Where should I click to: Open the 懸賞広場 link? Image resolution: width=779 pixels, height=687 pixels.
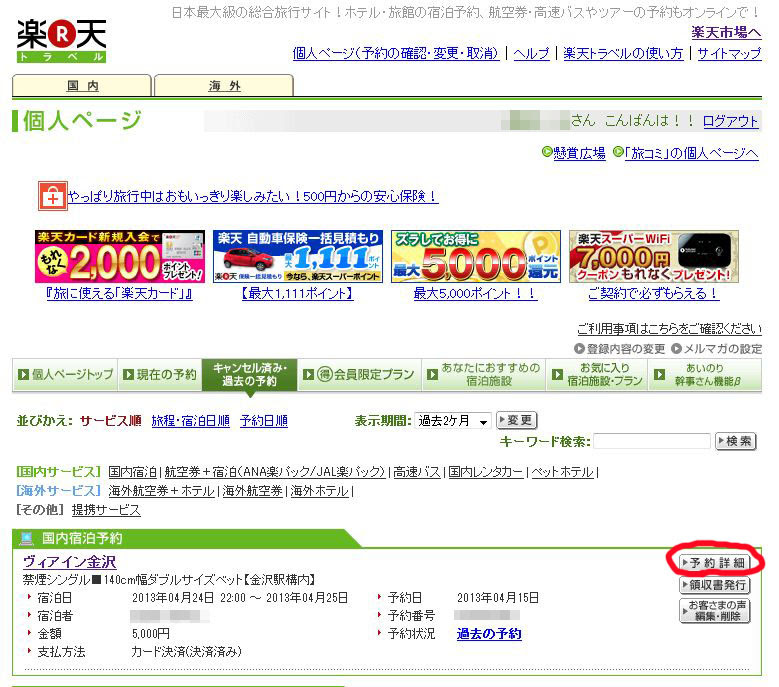(x=579, y=153)
